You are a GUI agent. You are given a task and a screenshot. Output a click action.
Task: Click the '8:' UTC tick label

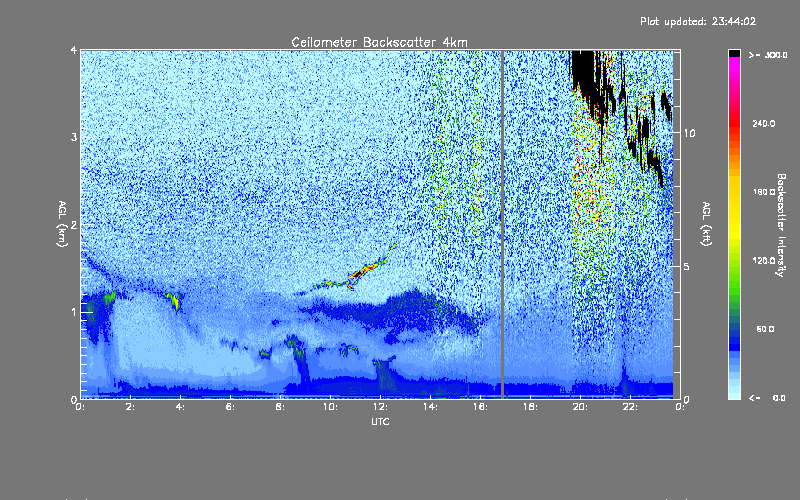point(280,407)
